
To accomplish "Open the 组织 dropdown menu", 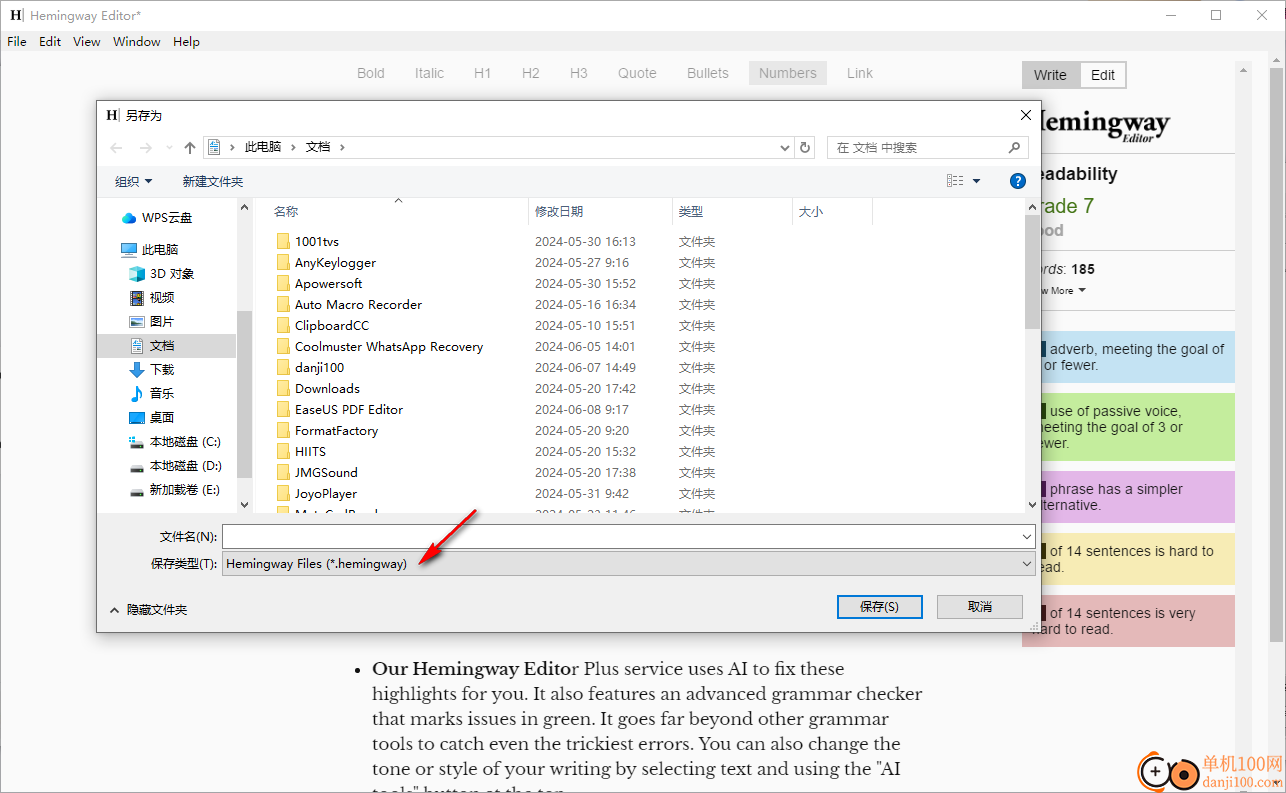I will pos(133,181).
